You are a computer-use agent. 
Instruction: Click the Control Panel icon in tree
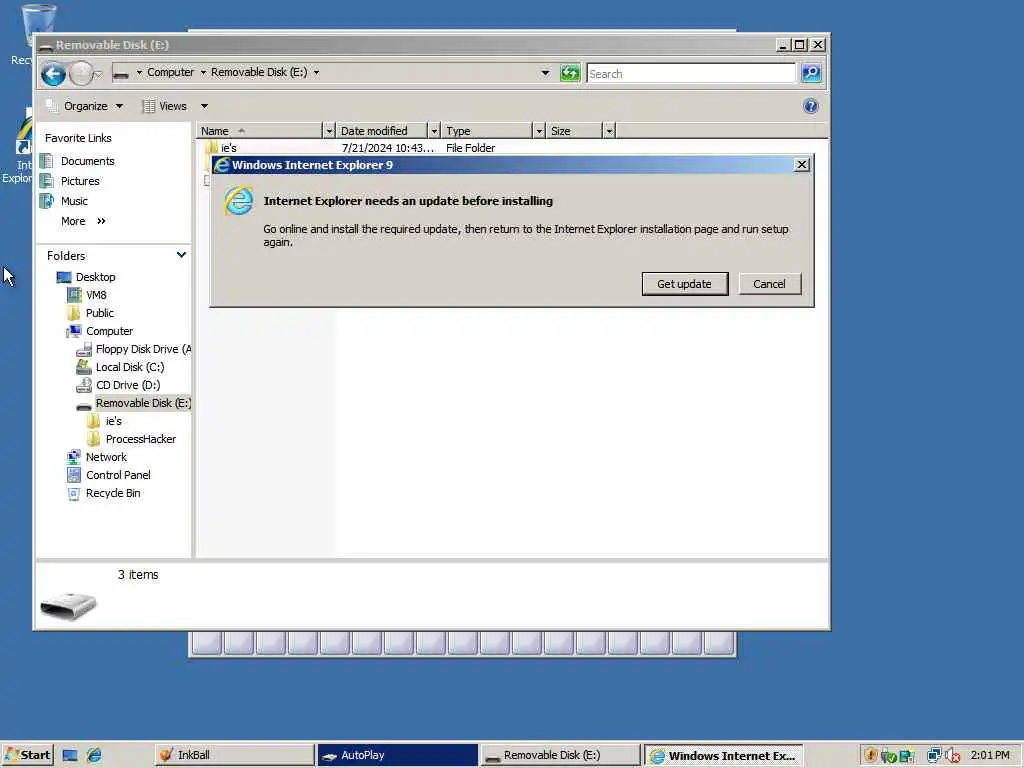[x=74, y=475]
